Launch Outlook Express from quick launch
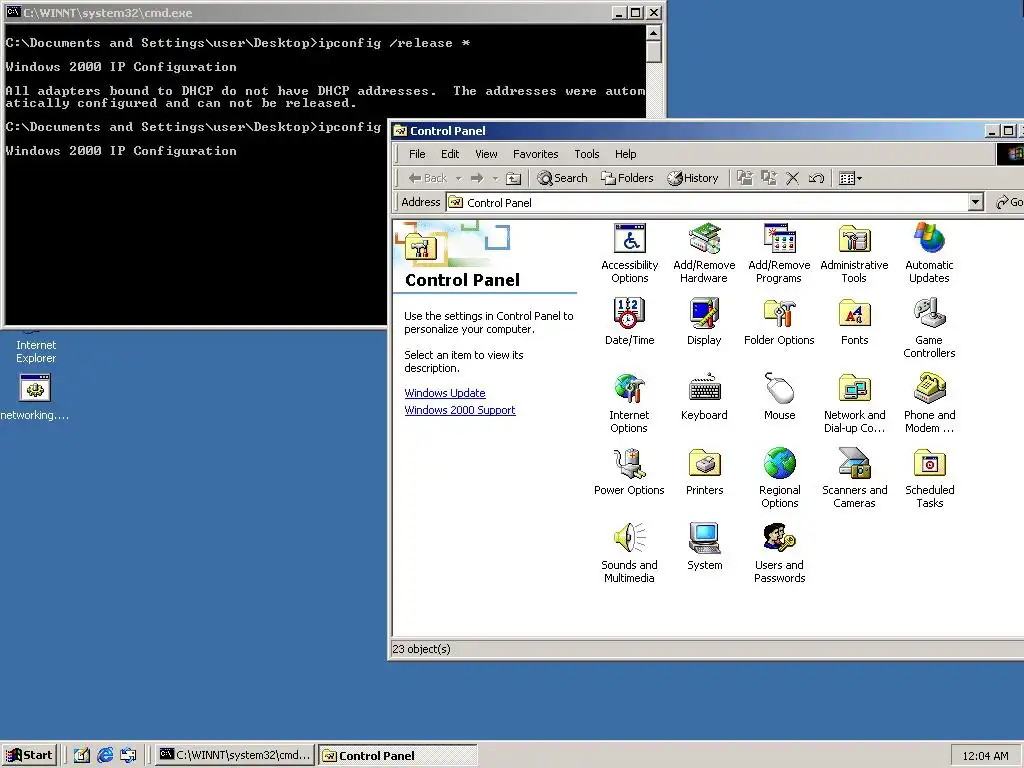1024x768 pixels. point(128,755)
